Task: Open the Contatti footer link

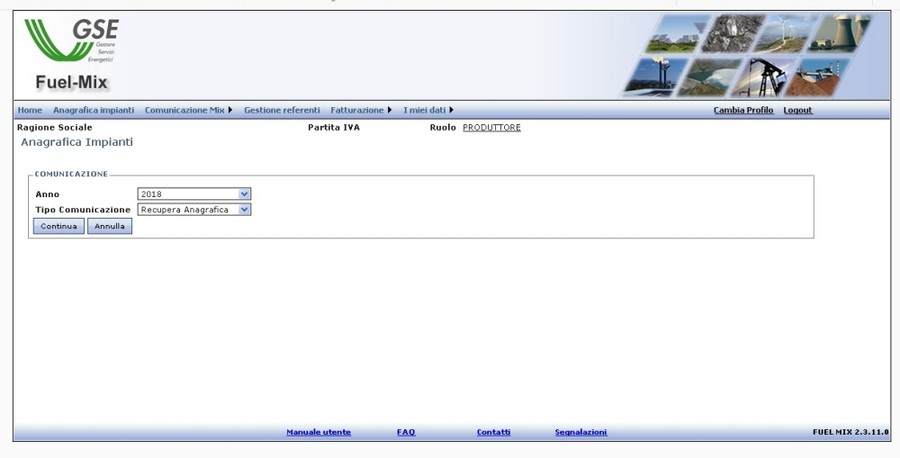Action: point(494,432)
